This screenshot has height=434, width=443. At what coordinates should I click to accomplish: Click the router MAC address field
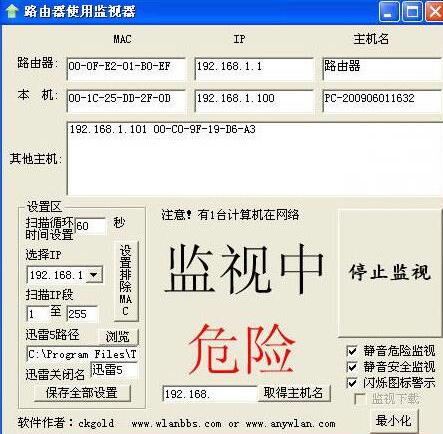tap(126, 69)
